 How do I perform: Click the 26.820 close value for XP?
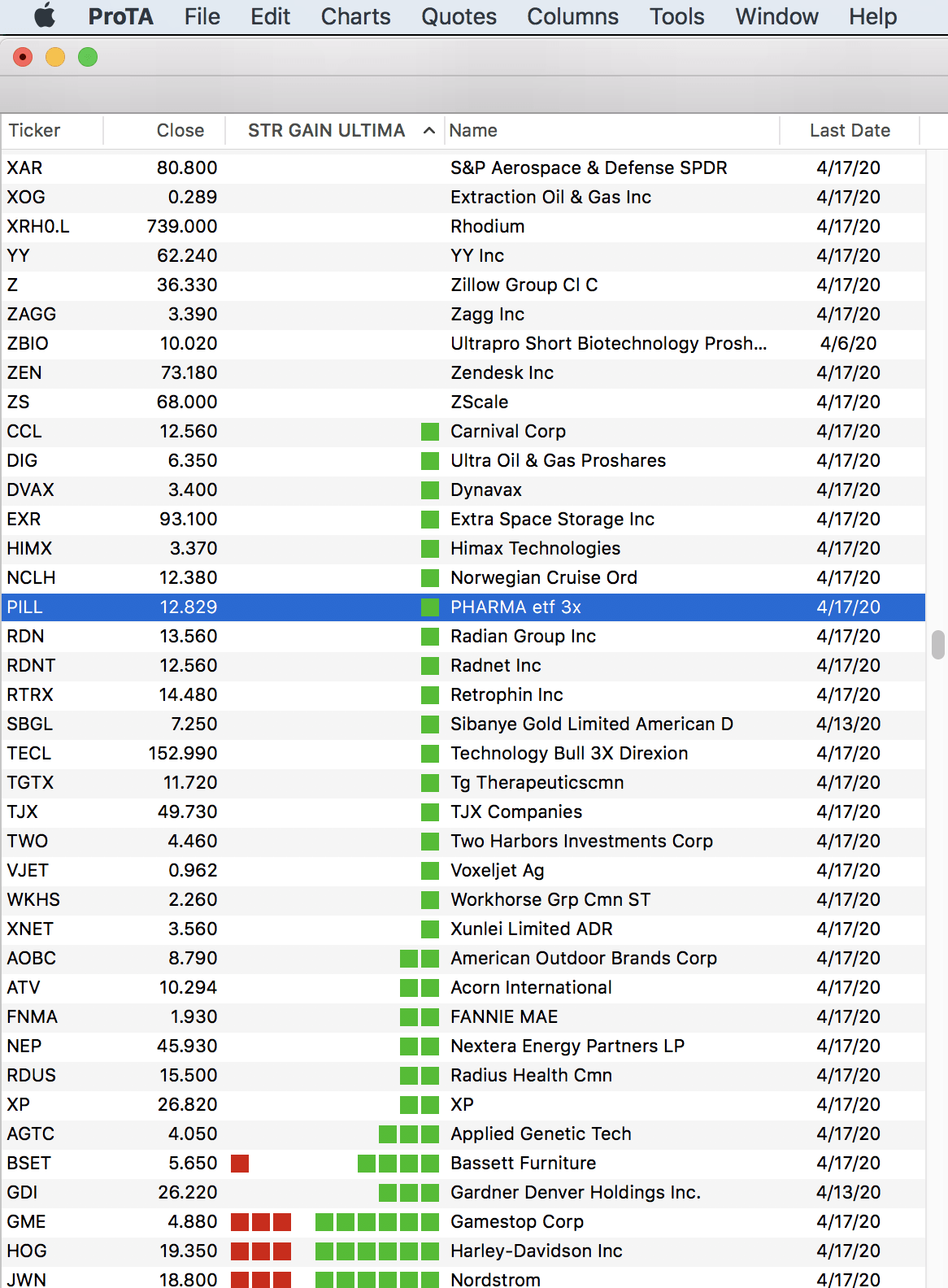(187, 1104)
